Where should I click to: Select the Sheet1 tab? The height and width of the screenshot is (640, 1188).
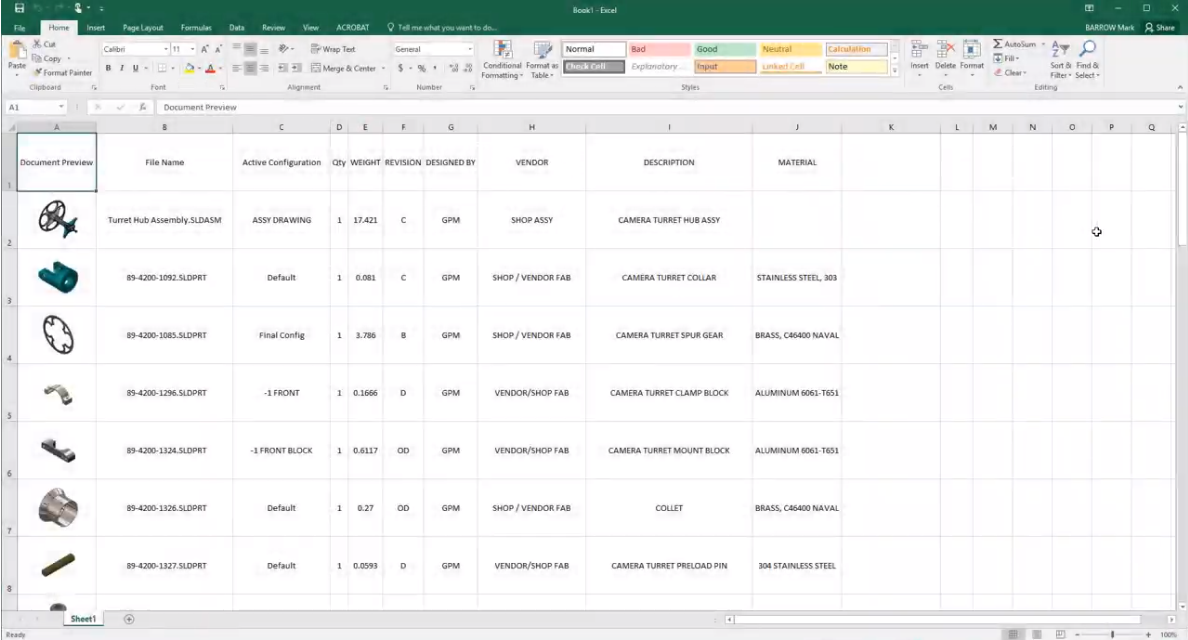83,619
